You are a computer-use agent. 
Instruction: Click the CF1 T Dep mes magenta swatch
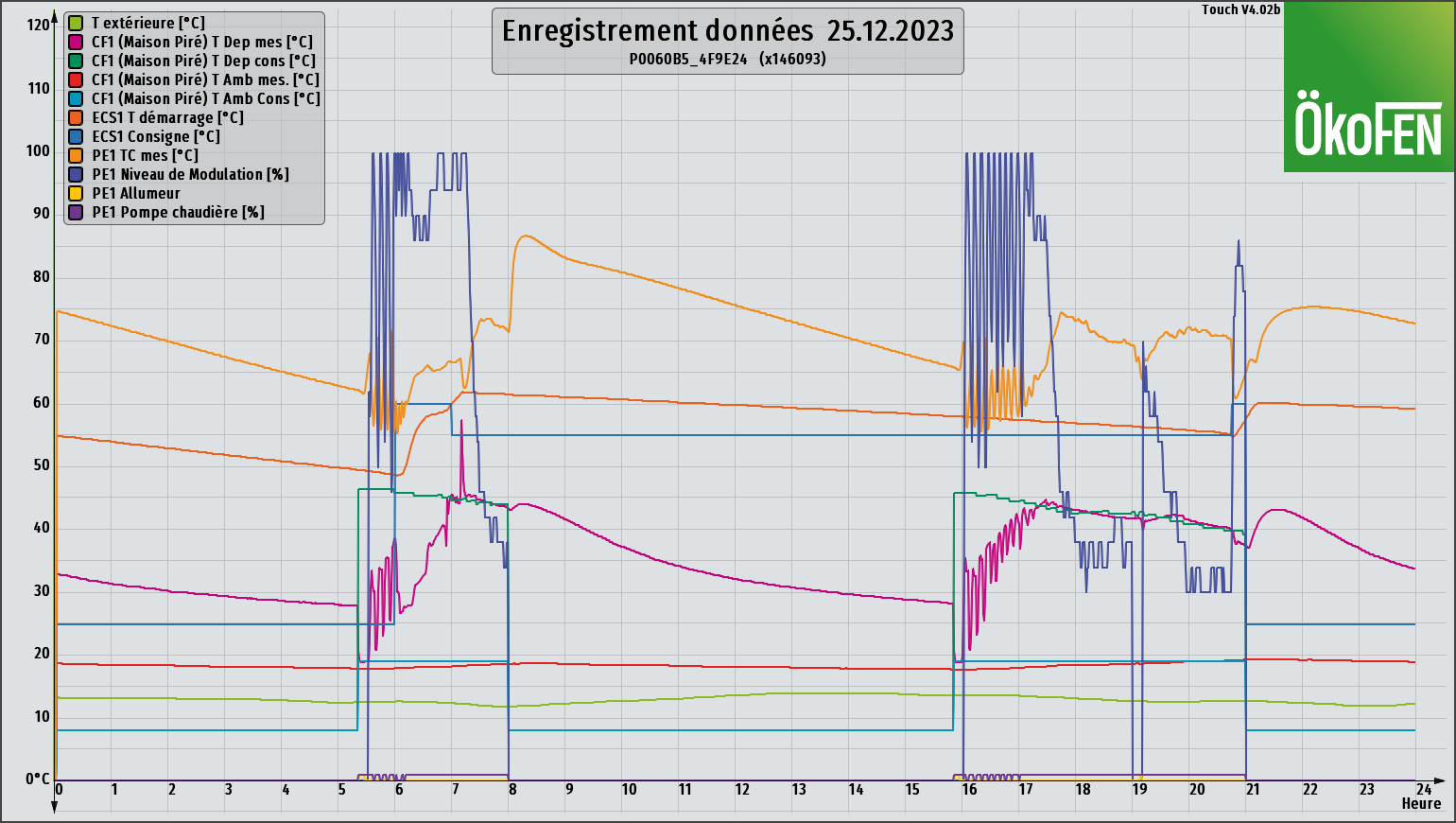coord(76,42)
